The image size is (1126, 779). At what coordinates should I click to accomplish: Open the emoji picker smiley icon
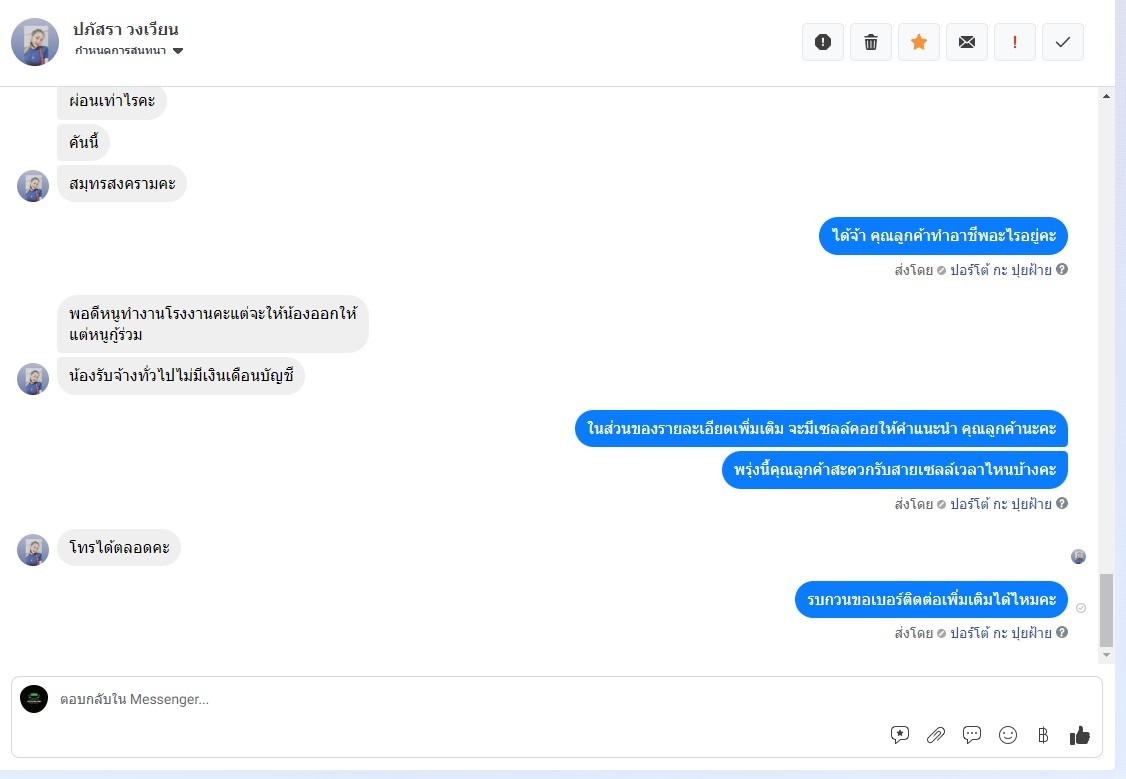(1008, 734)
